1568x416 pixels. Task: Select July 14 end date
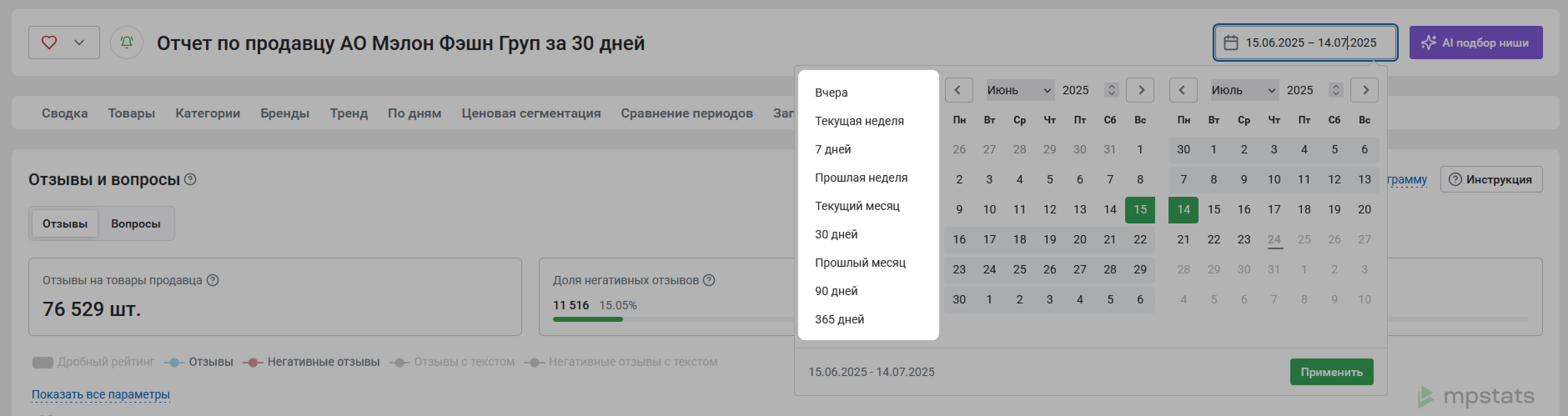pos(1183,210)
